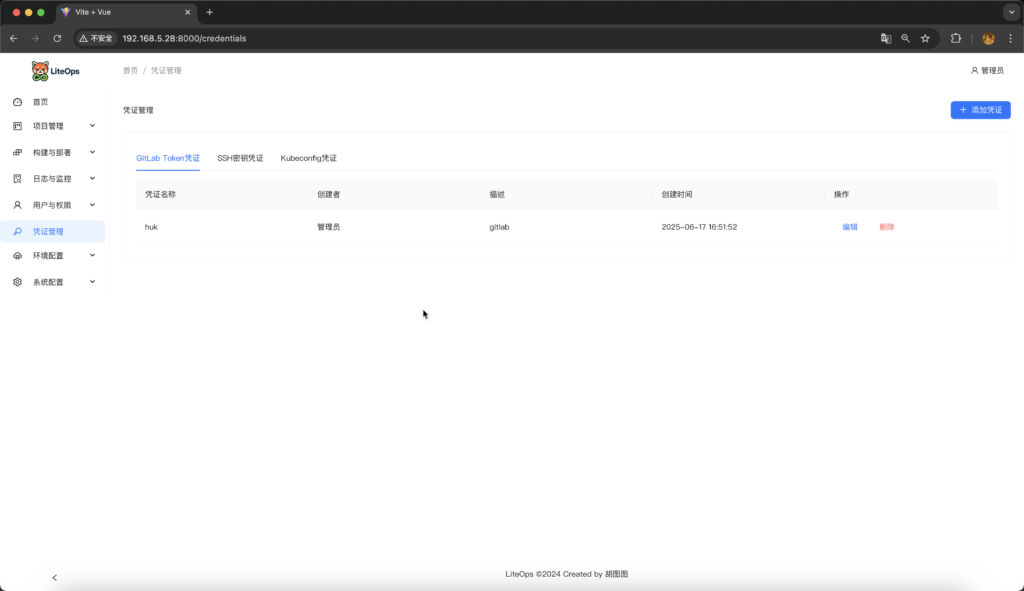Image resolution: width=1024 pixels, height=591 pixels.
Task: Click the LiteOps logo icon
Action: click(x=40, y=71)
